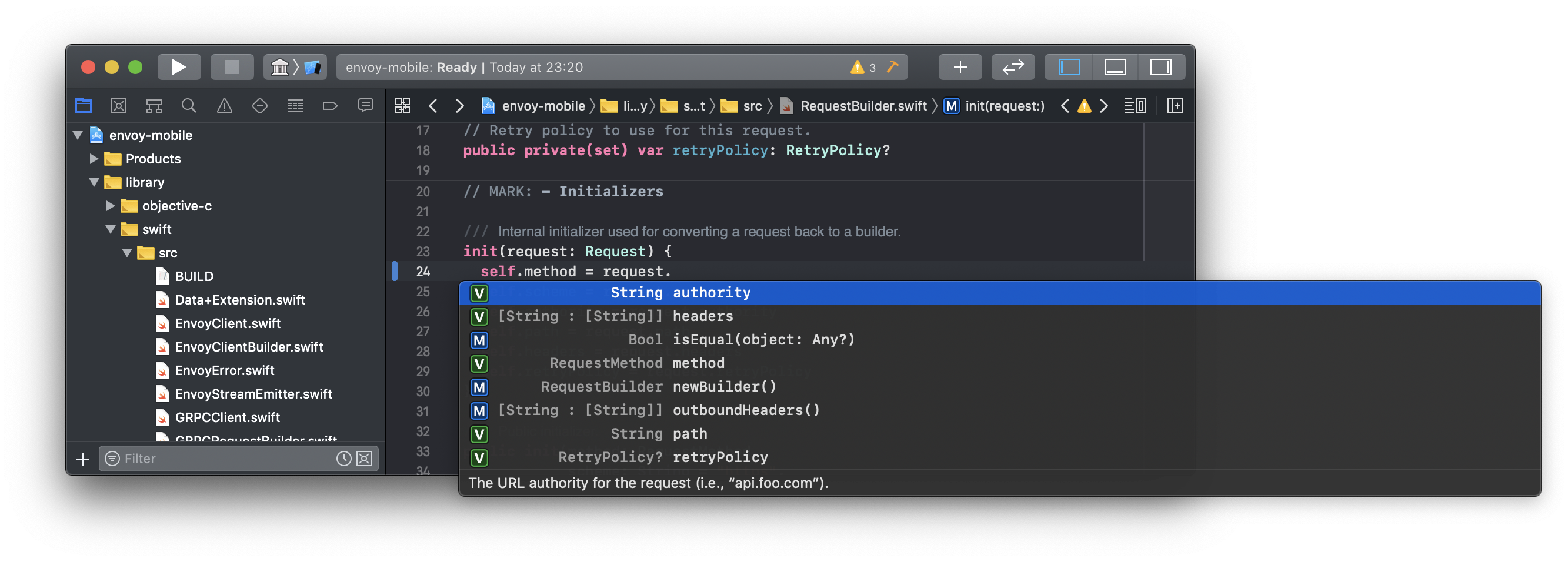1568x562 pixels.
Task: Select the Project navigator folder icon
Action: pyautogui.click(x=84, y=106)
